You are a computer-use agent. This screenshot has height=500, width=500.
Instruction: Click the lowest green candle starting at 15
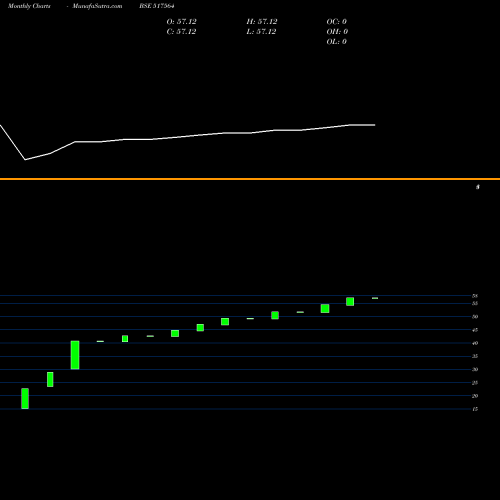pos(25,398)
